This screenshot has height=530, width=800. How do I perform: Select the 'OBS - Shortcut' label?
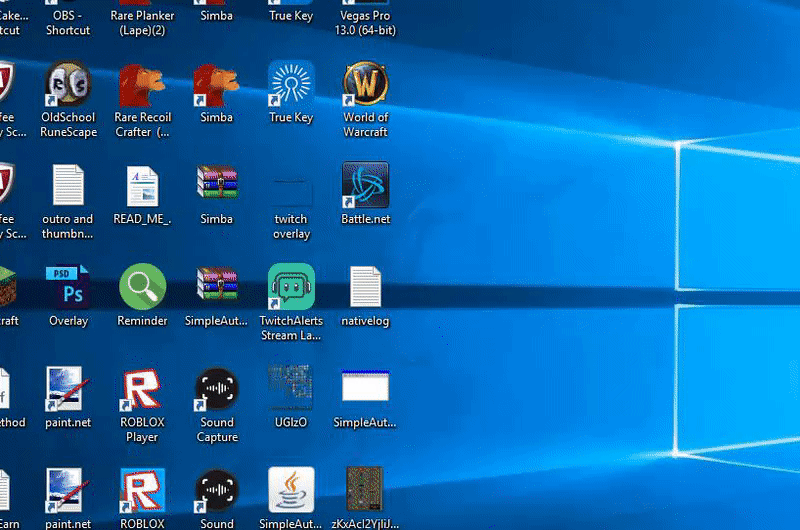point(68,23)
